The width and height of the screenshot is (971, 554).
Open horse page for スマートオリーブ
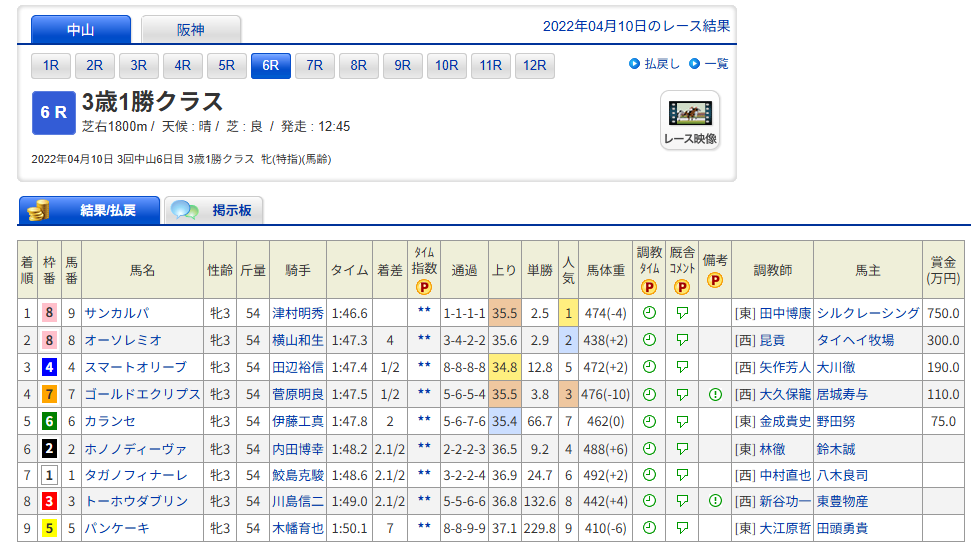point(135,367)
